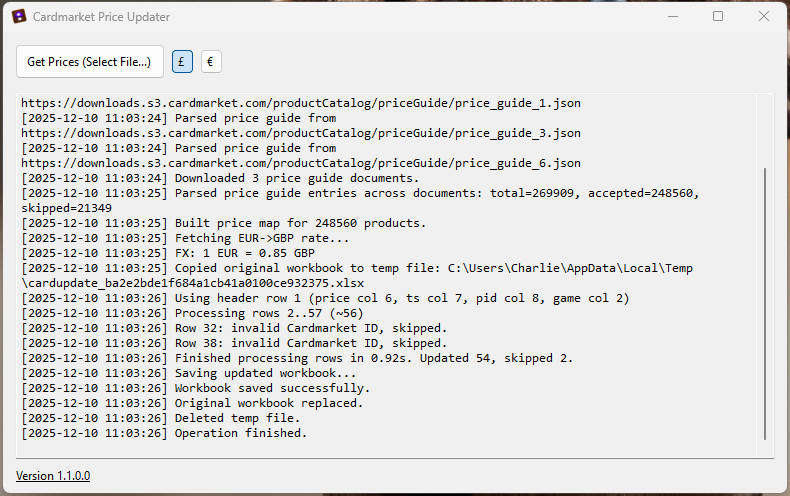Click the window title text in the title bar
790x496 pixels.
click(x=101, y=17)
